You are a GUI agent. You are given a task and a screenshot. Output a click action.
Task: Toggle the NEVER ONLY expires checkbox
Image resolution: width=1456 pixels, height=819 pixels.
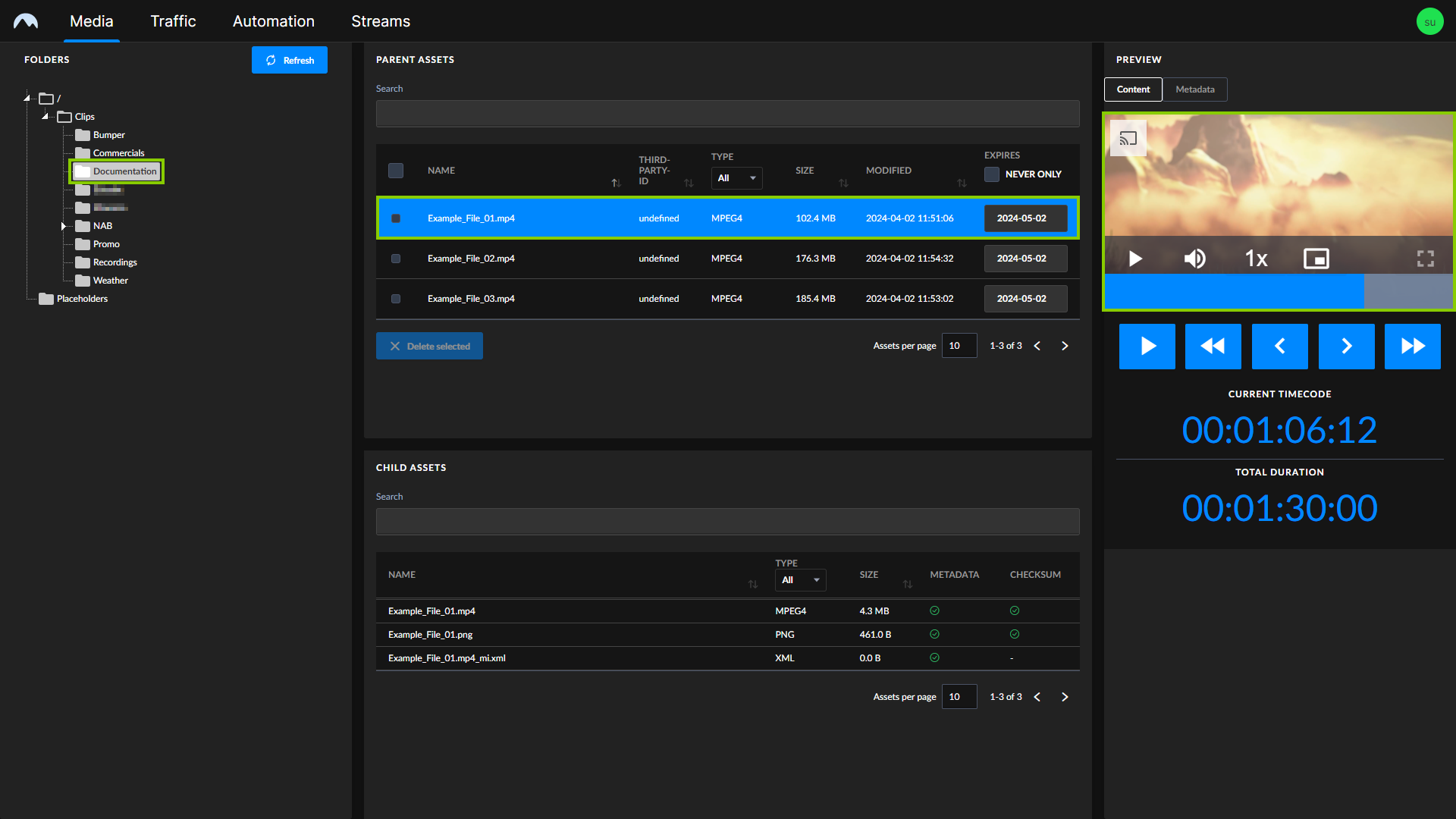click(x=991, y=173)
